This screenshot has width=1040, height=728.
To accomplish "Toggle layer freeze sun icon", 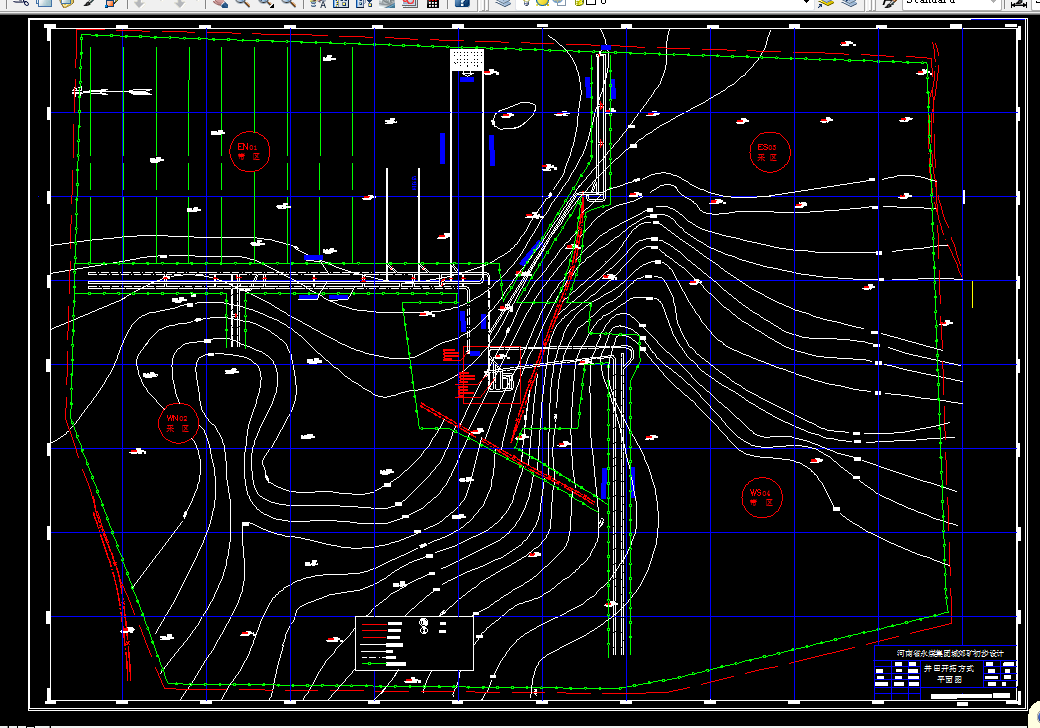I will 542,3.
